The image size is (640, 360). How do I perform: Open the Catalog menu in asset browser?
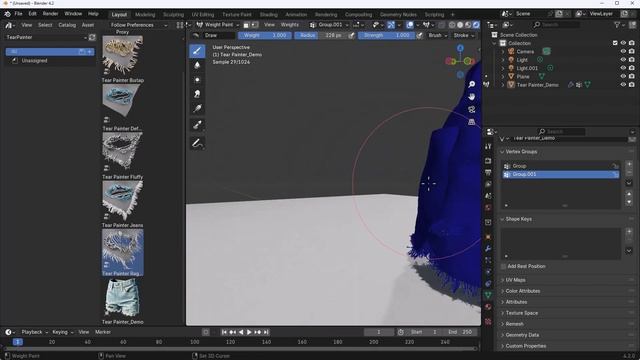click(67, 25)
